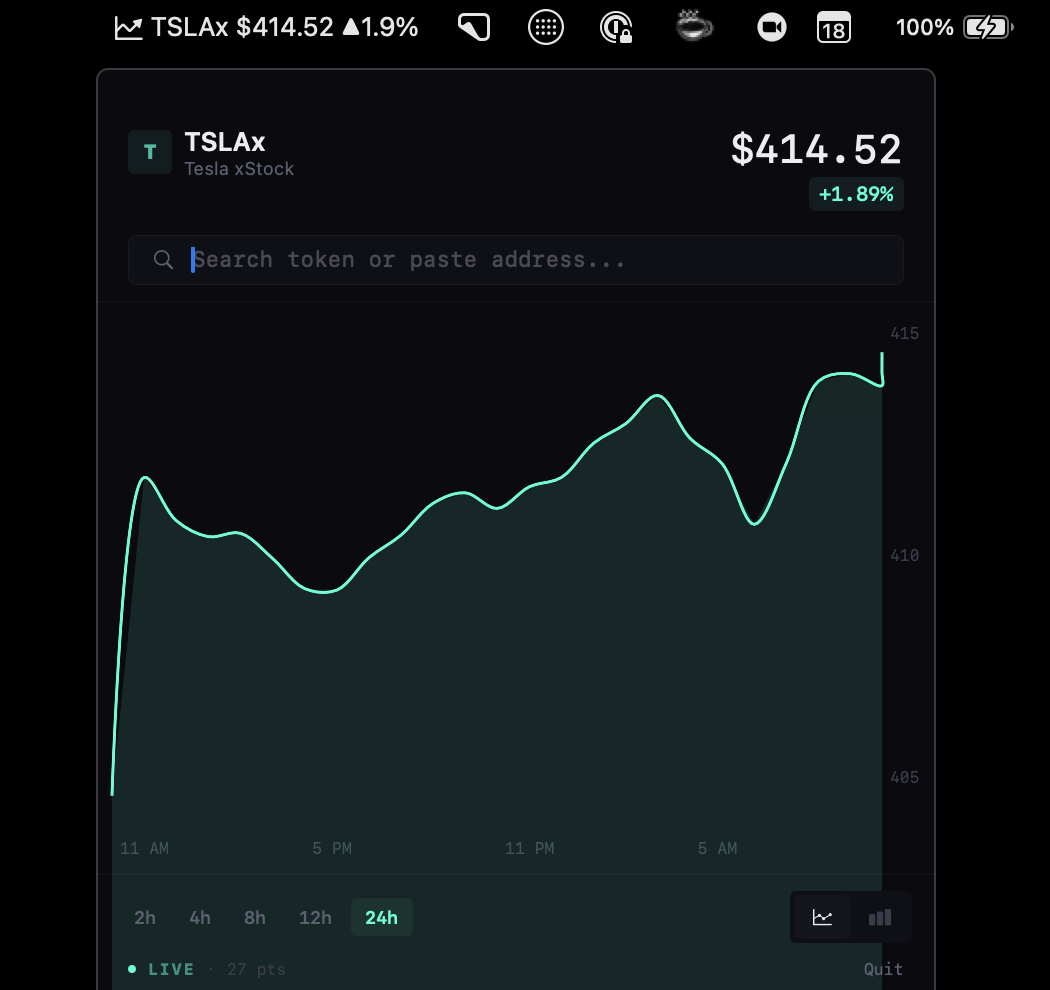
Task: Enable the bar chart display mode
Action: (880, 916)
